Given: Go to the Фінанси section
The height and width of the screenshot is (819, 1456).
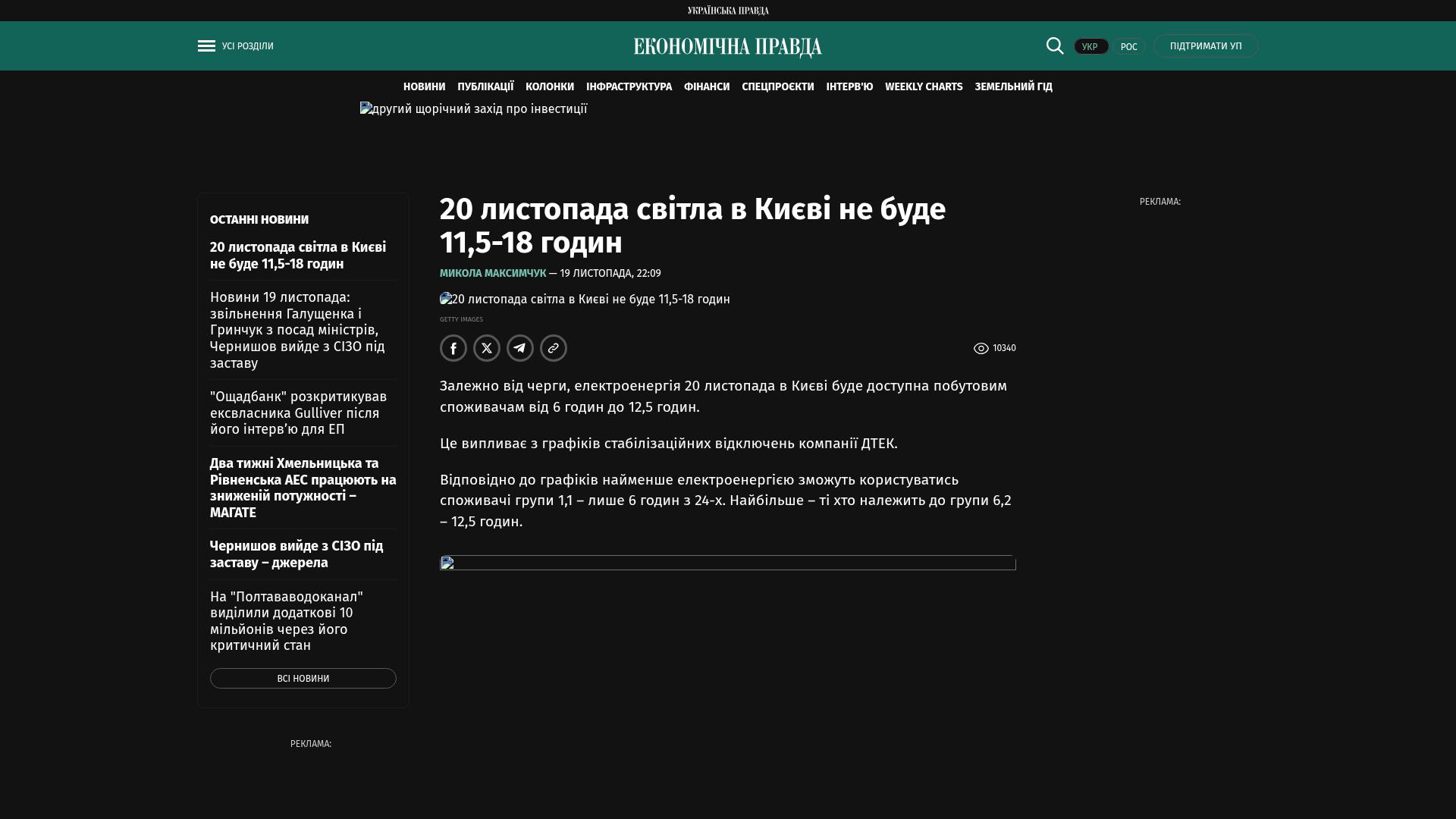Looking at the screenshot, I should click(706, 86).
